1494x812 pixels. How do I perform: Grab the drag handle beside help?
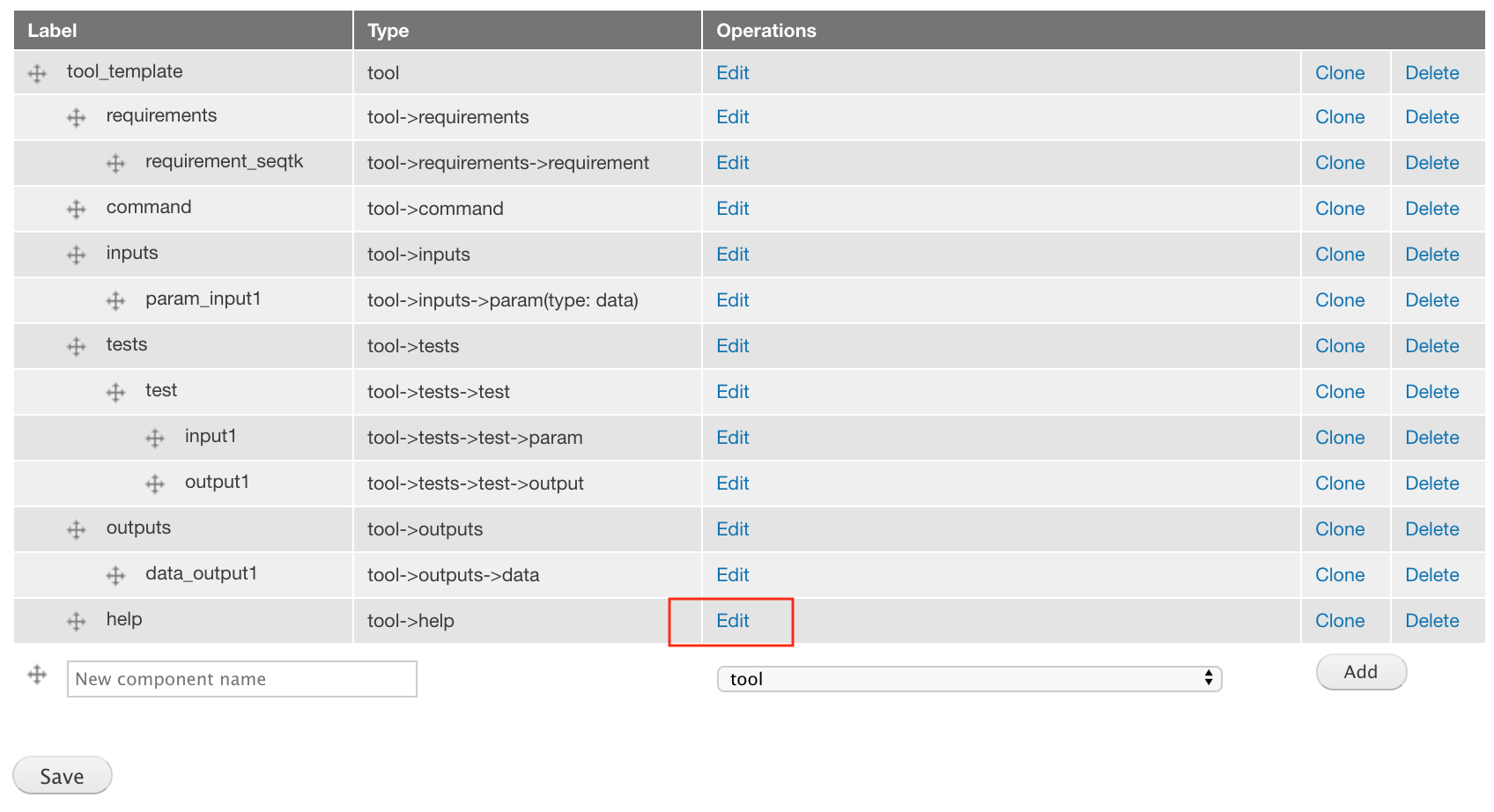click(77, 621)
